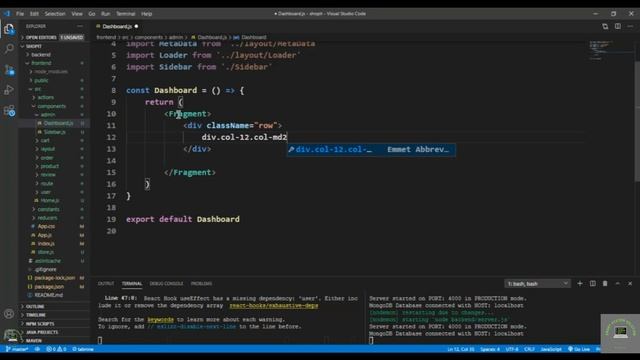640x360 pixels.
Task: Switch to the TERMINAL panel tab
Action: [132, 283]
